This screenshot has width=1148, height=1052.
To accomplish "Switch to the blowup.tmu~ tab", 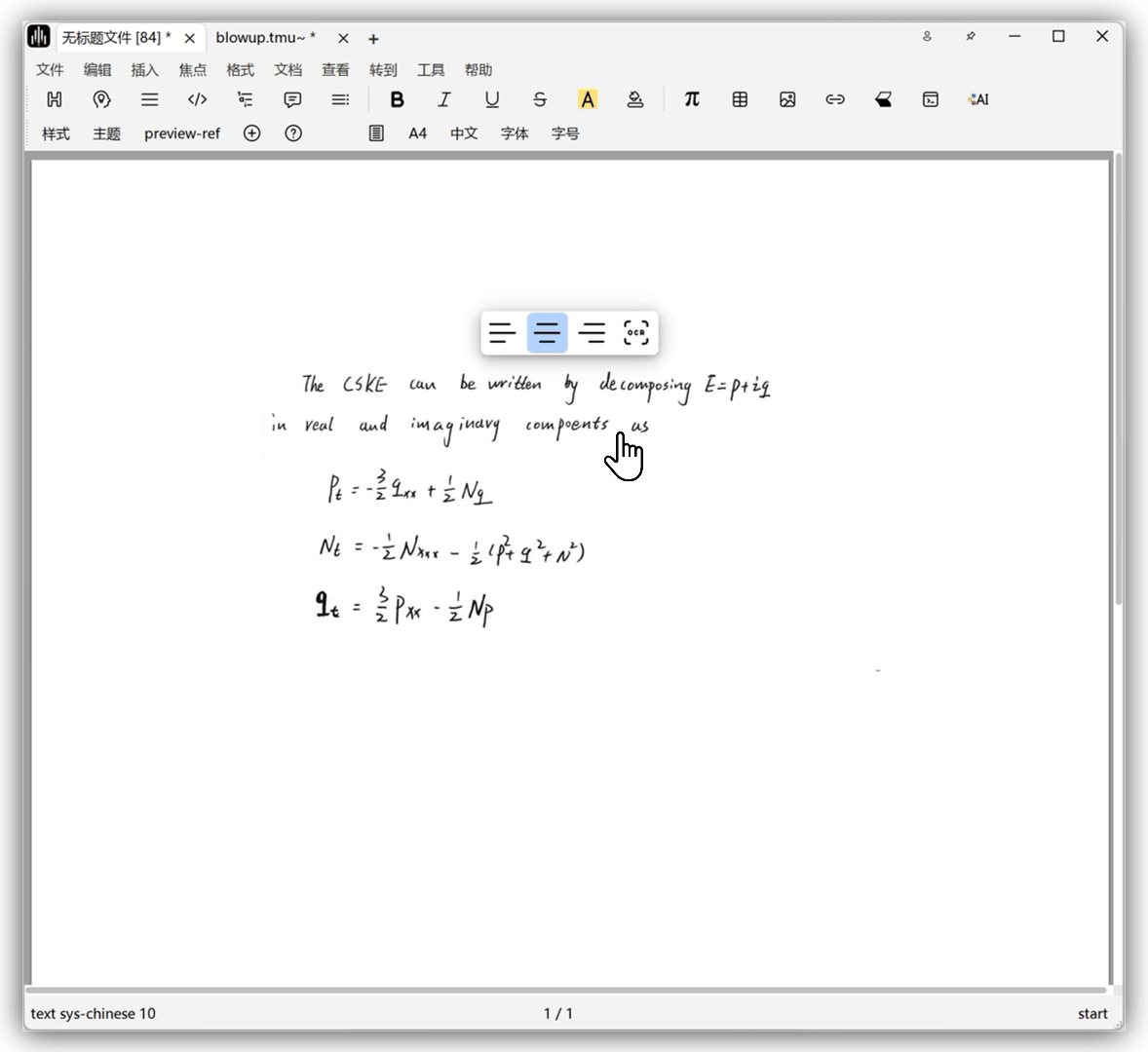I will (261, 38).
